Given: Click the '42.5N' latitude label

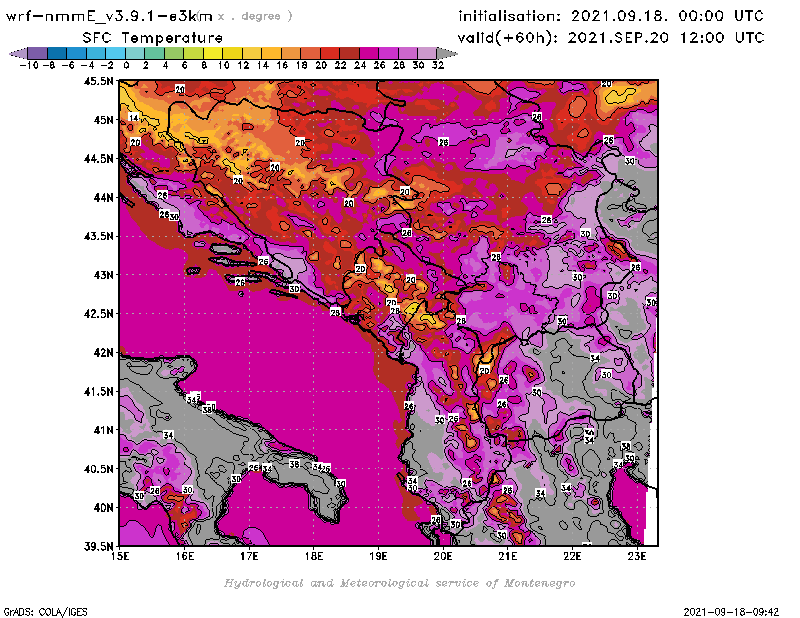Looking at the screenshot, I should pyautogui.click(x=98, y=314).
